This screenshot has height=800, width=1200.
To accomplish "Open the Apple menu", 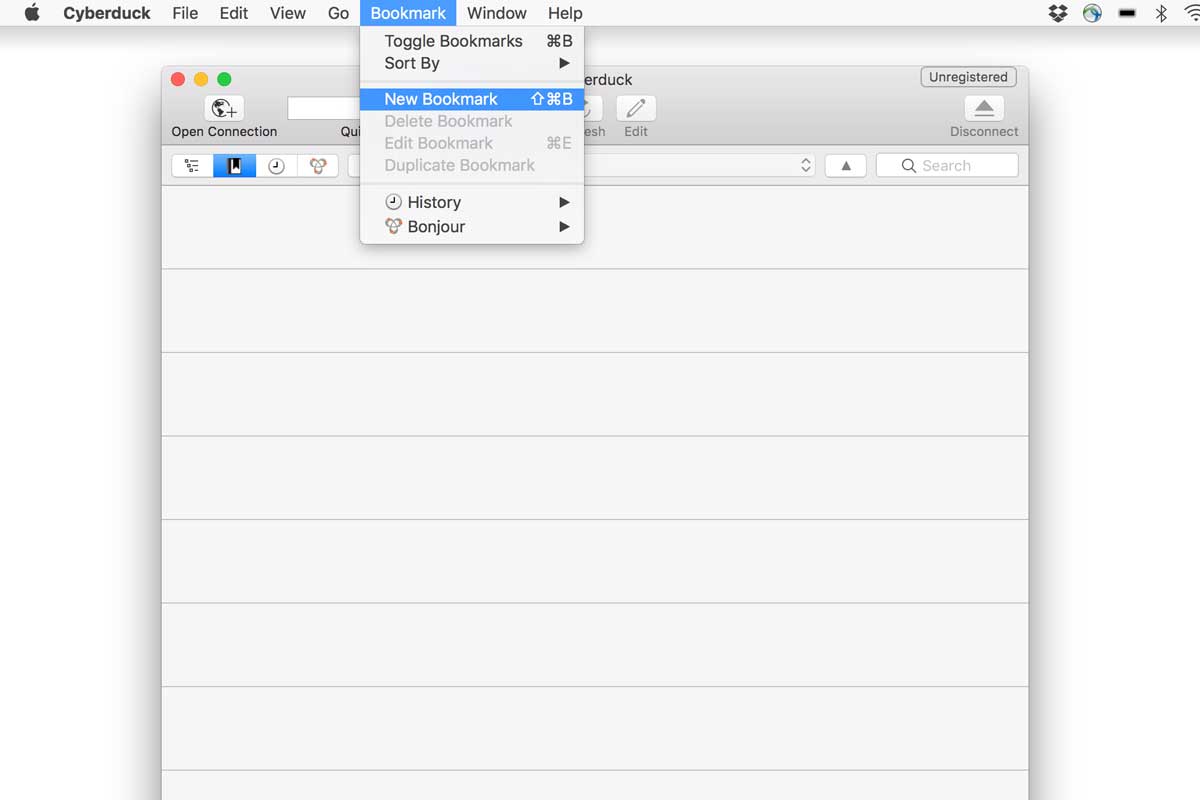I will tap(32, 13).
